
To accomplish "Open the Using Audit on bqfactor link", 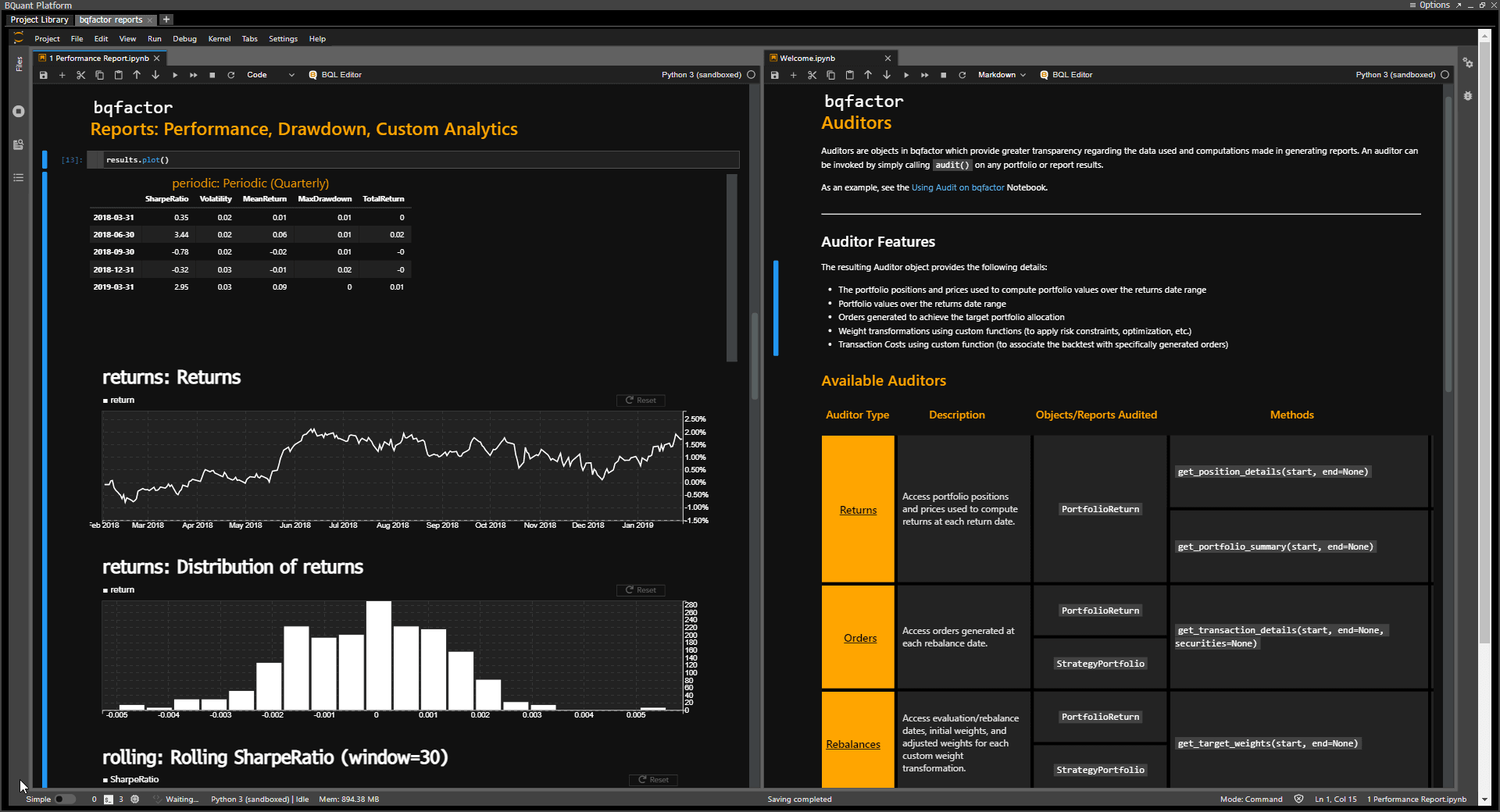I will tap(958, 187).
